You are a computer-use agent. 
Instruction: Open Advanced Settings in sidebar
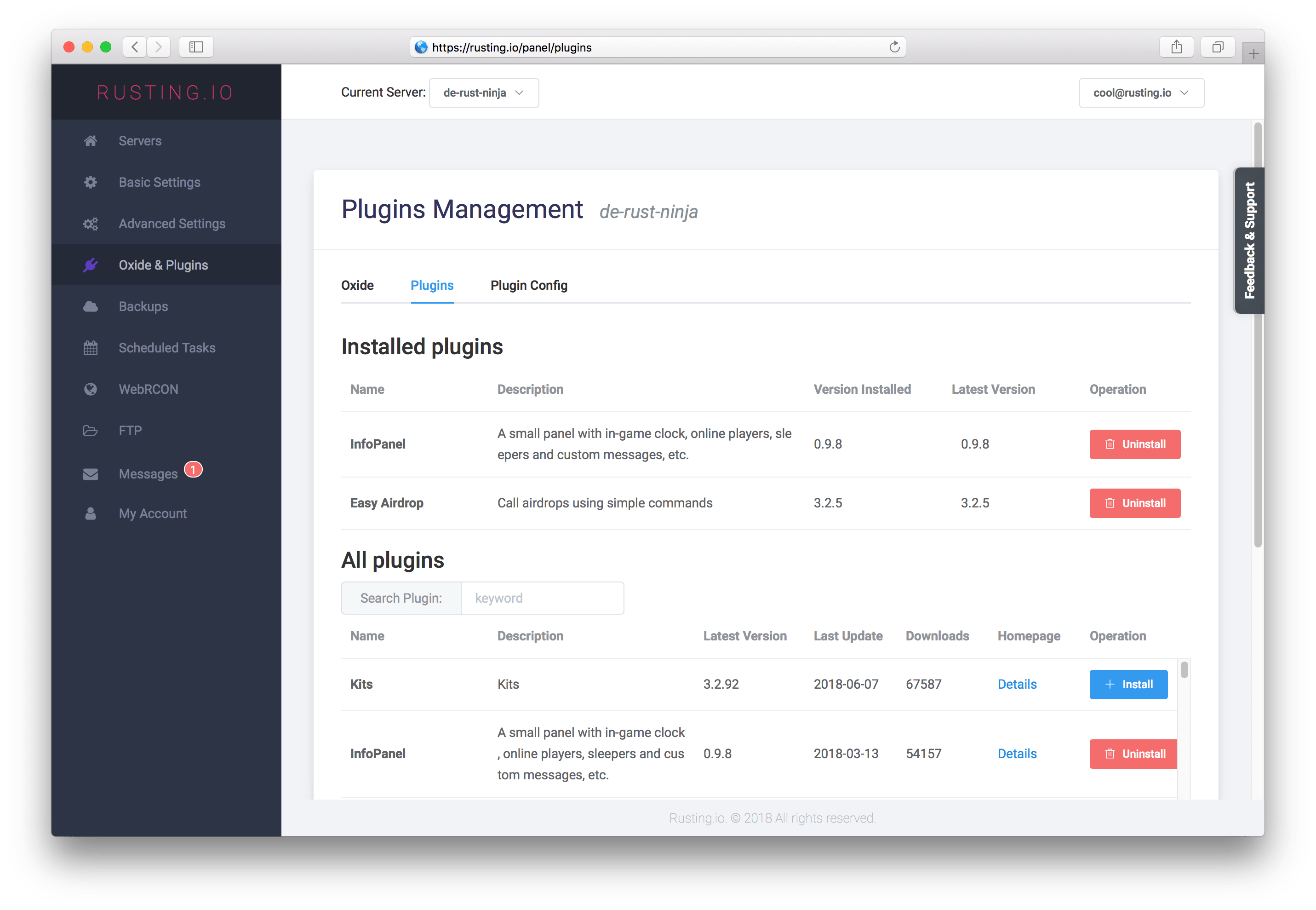[x=166, y=224]
